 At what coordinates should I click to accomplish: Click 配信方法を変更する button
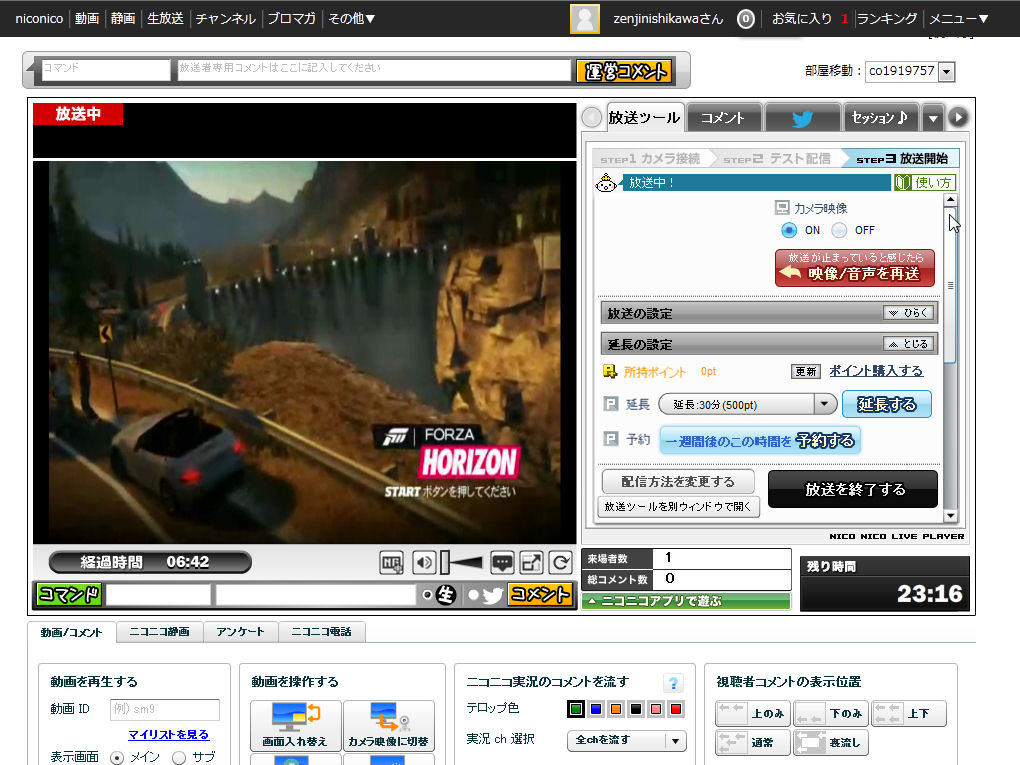point(678,481)
